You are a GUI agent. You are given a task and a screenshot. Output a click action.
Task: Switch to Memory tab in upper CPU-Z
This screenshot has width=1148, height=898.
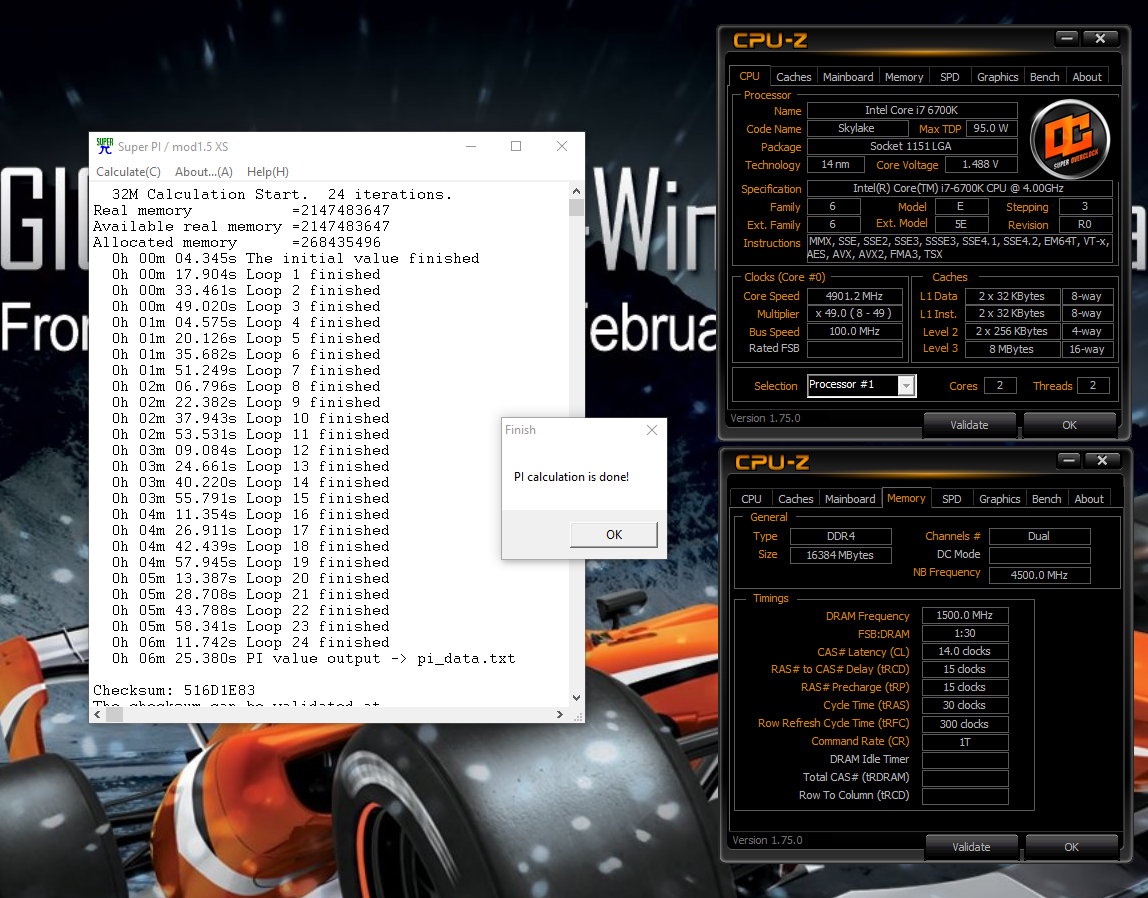904,77
